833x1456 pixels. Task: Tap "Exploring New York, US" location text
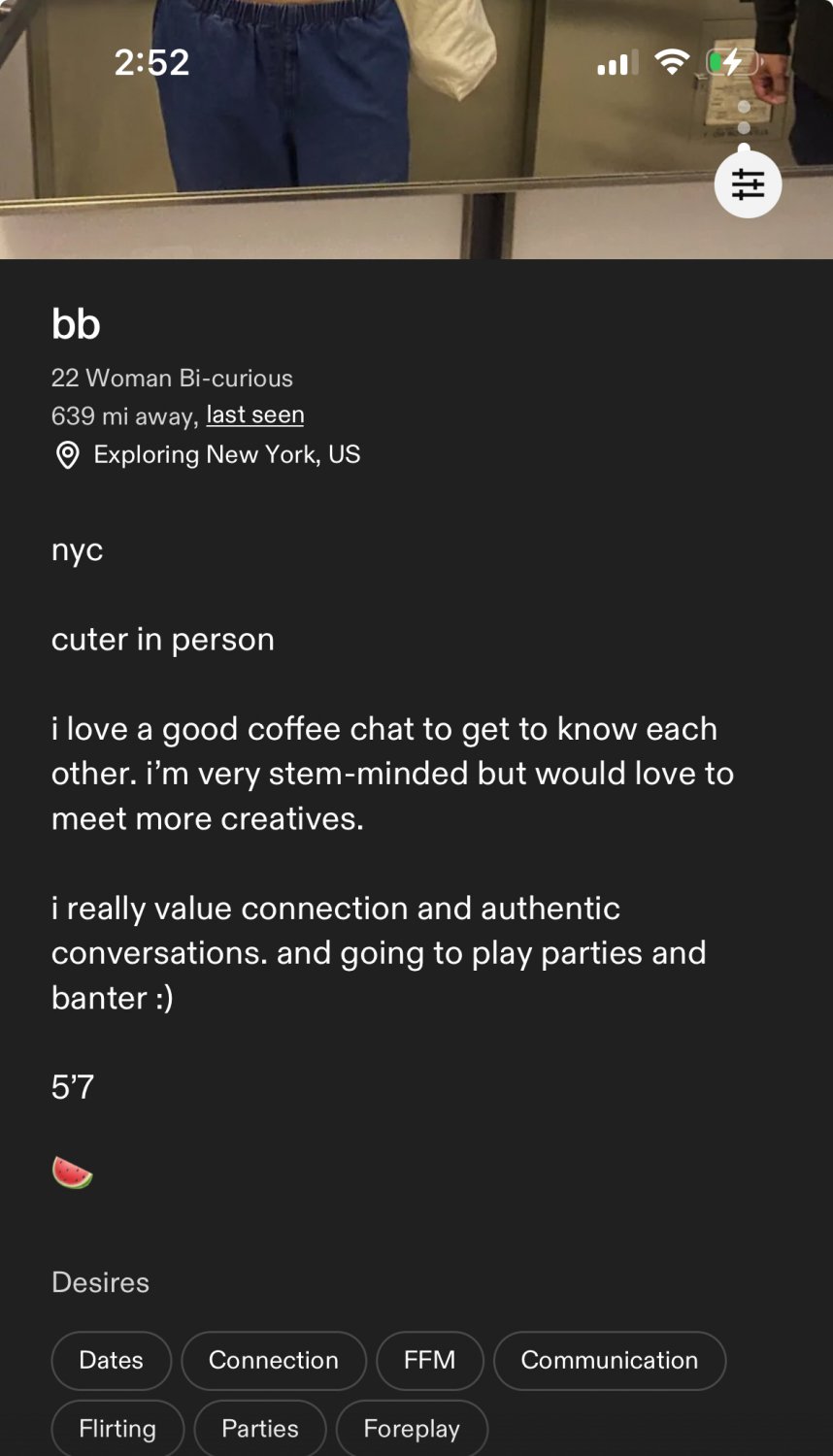tap(227, 455)
